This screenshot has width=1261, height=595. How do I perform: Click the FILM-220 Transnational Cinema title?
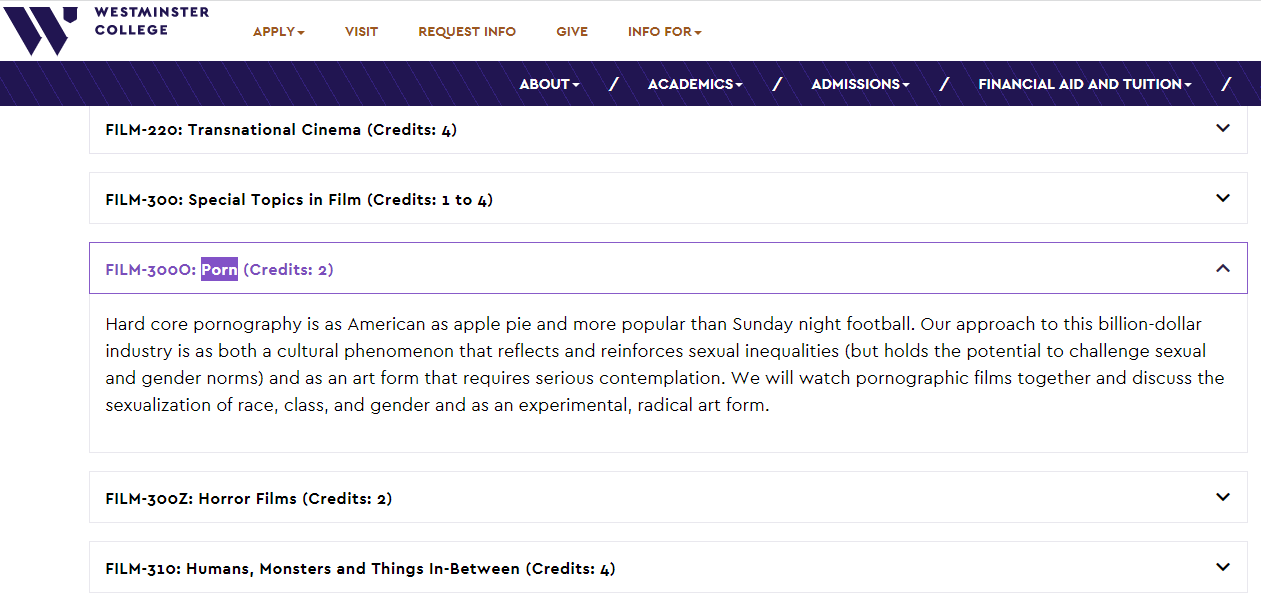(x=281, y=130)
